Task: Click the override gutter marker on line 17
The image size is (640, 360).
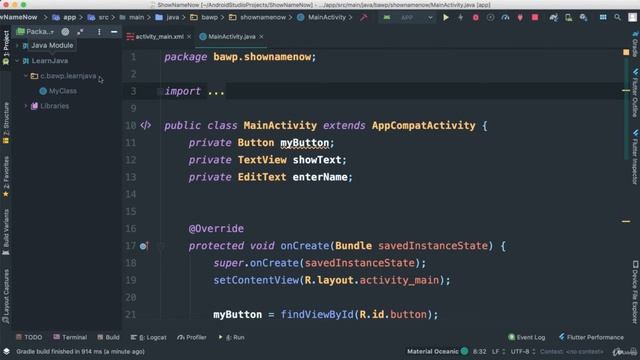Action: 144,246
